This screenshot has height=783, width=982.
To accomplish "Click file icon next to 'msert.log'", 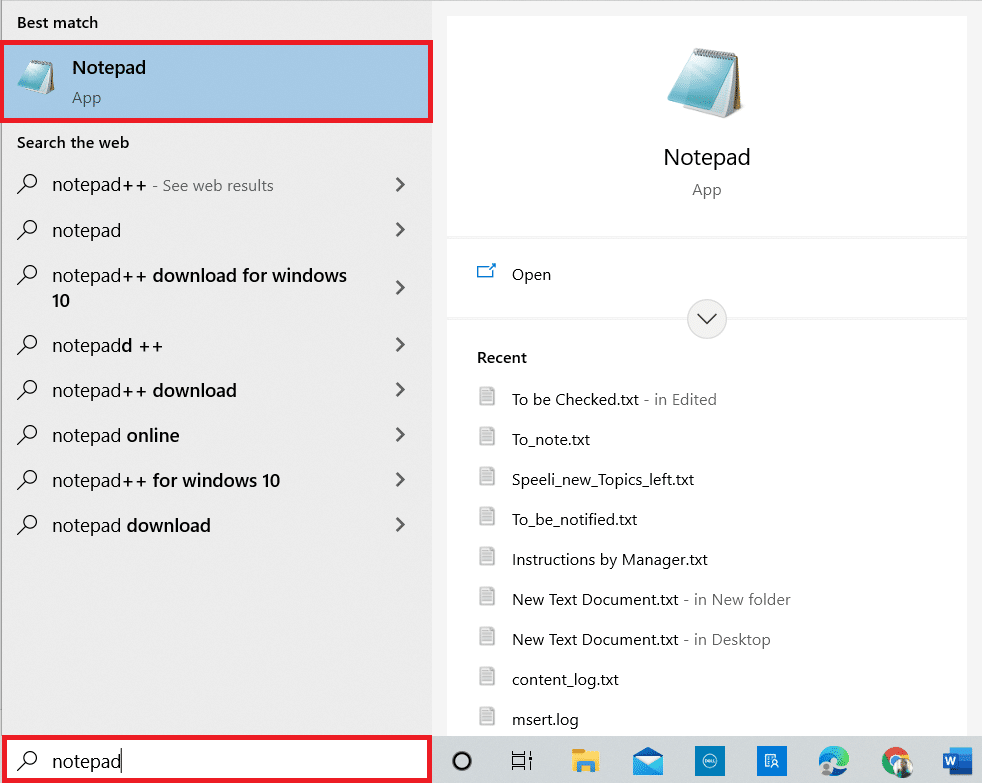I will (487, 716).
